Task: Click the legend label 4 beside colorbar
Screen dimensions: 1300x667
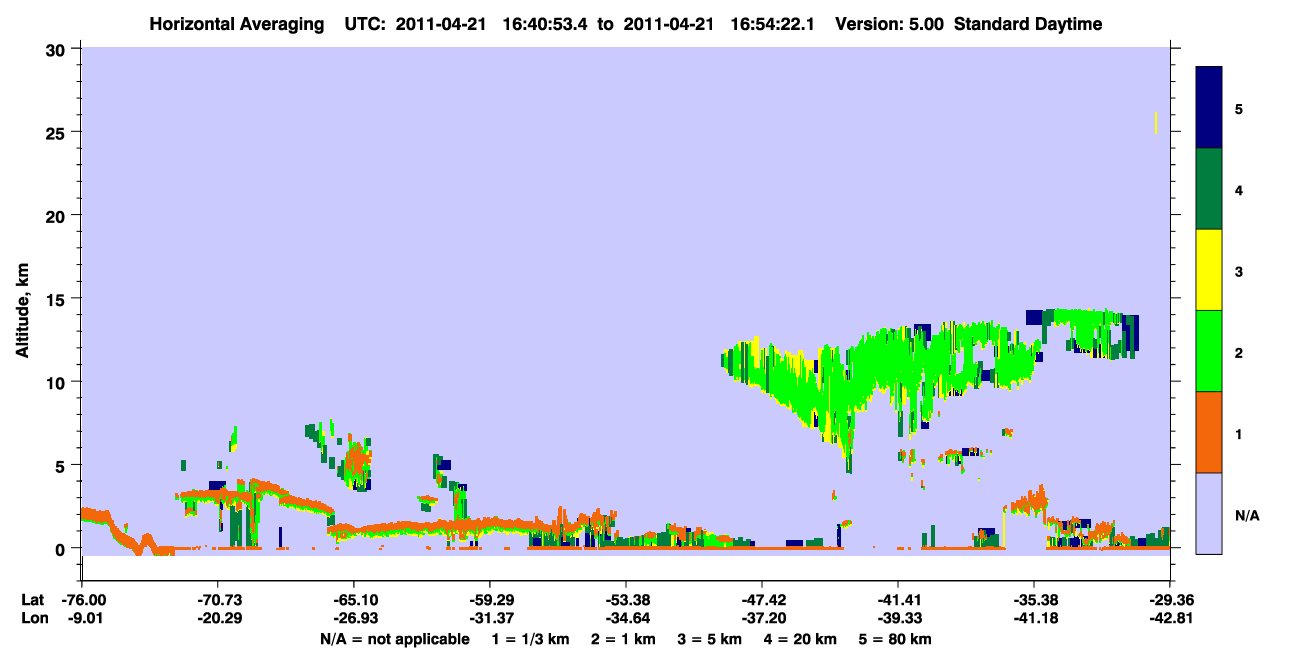Action: 1239,189
